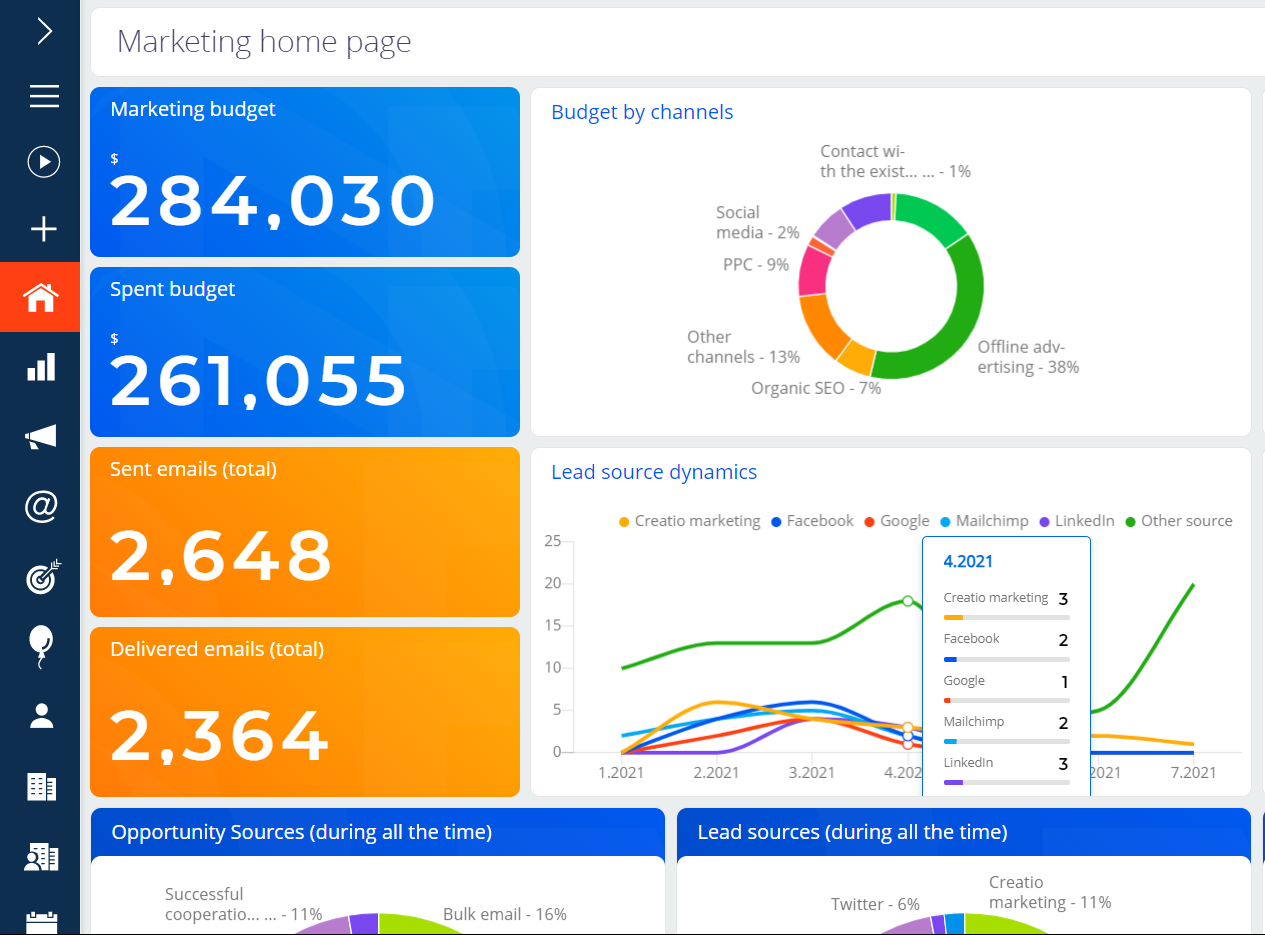The image size is (1265, 935).
Task: Click the Other channels - 13% label
Action: [743, 347]
